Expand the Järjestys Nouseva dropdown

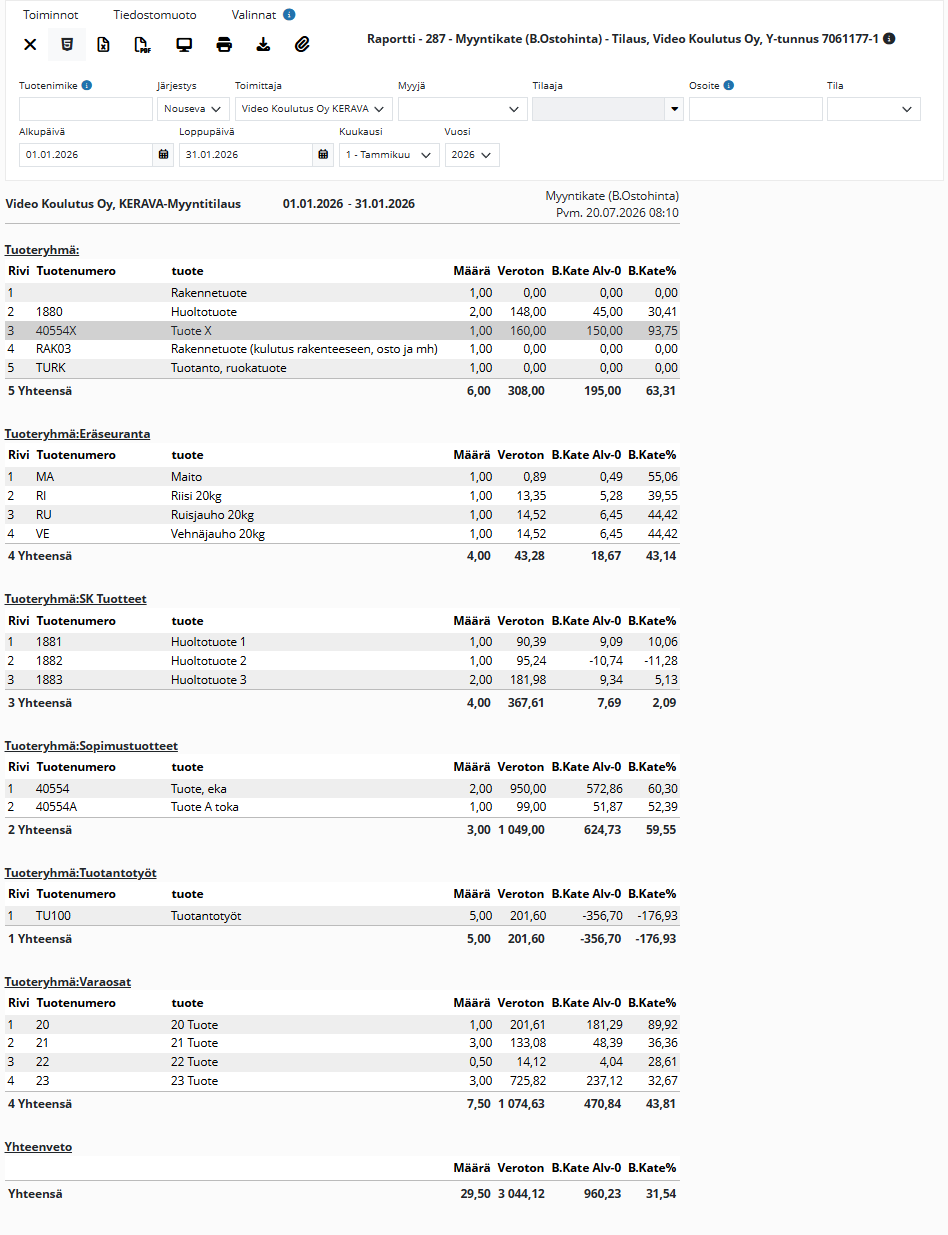tap(193, 109)
